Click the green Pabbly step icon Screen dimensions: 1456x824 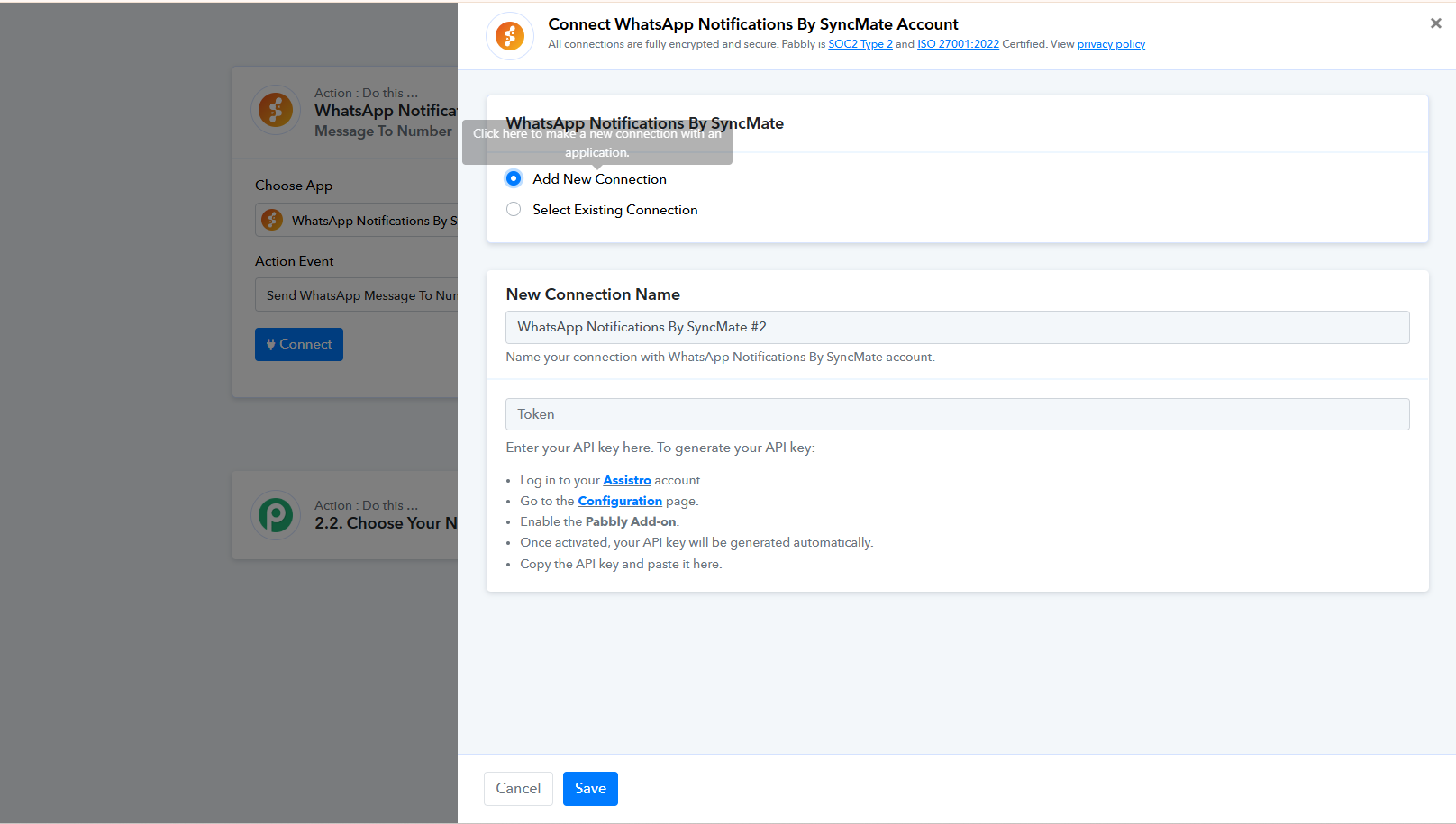pos(276,515)
